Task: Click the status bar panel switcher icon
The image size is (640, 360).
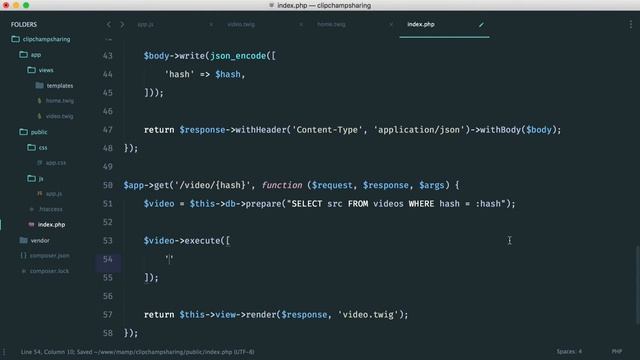Action: [4, 352]
